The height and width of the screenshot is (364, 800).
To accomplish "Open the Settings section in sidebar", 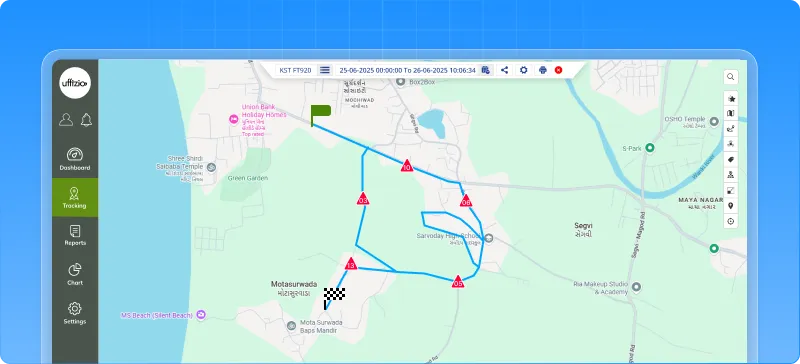I will click(x=75, y=313).
